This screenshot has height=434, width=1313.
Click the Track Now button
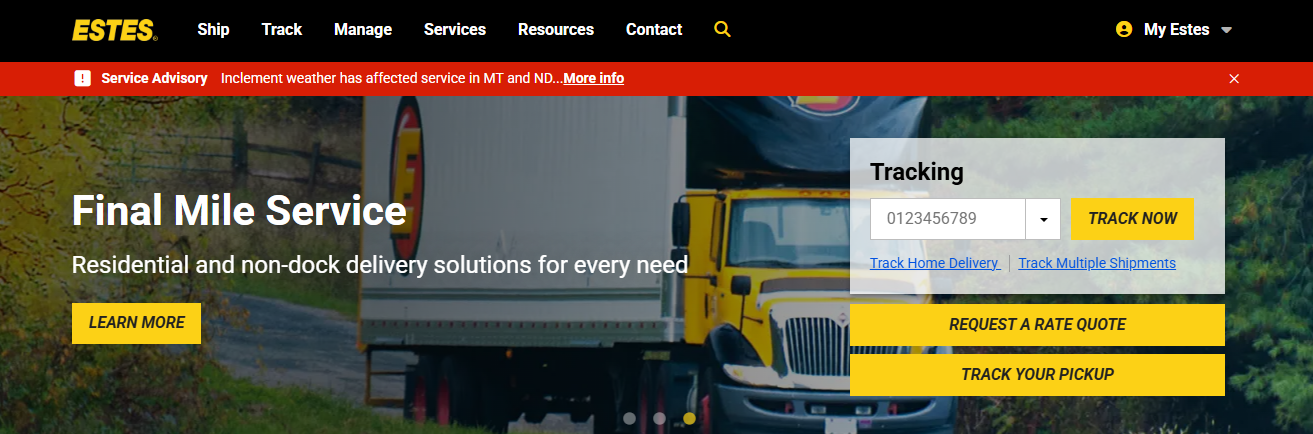pyautogui.click(x=1132, y=219)
